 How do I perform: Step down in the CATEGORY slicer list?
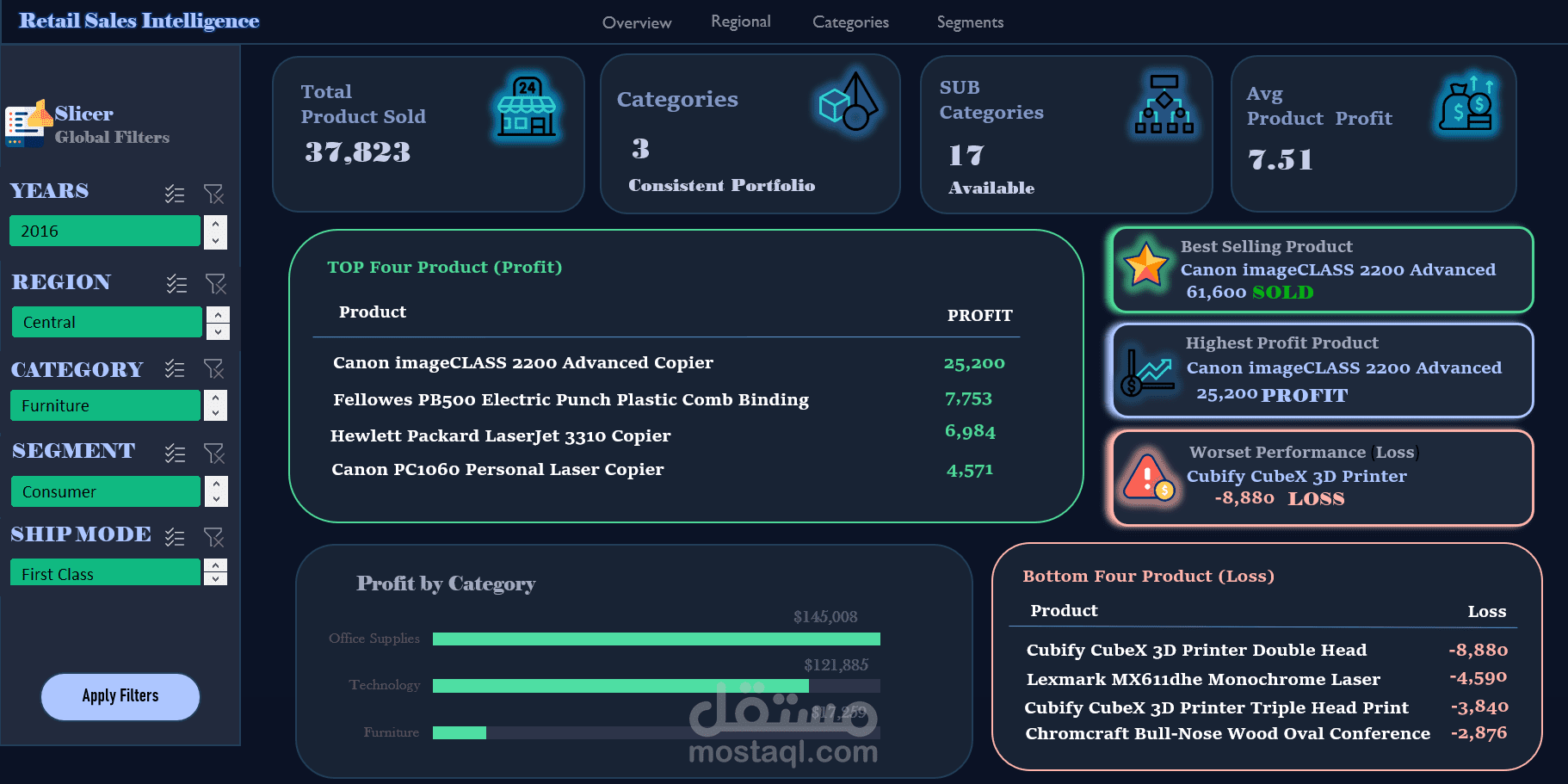pyautogui.click(x=216, y=413)
